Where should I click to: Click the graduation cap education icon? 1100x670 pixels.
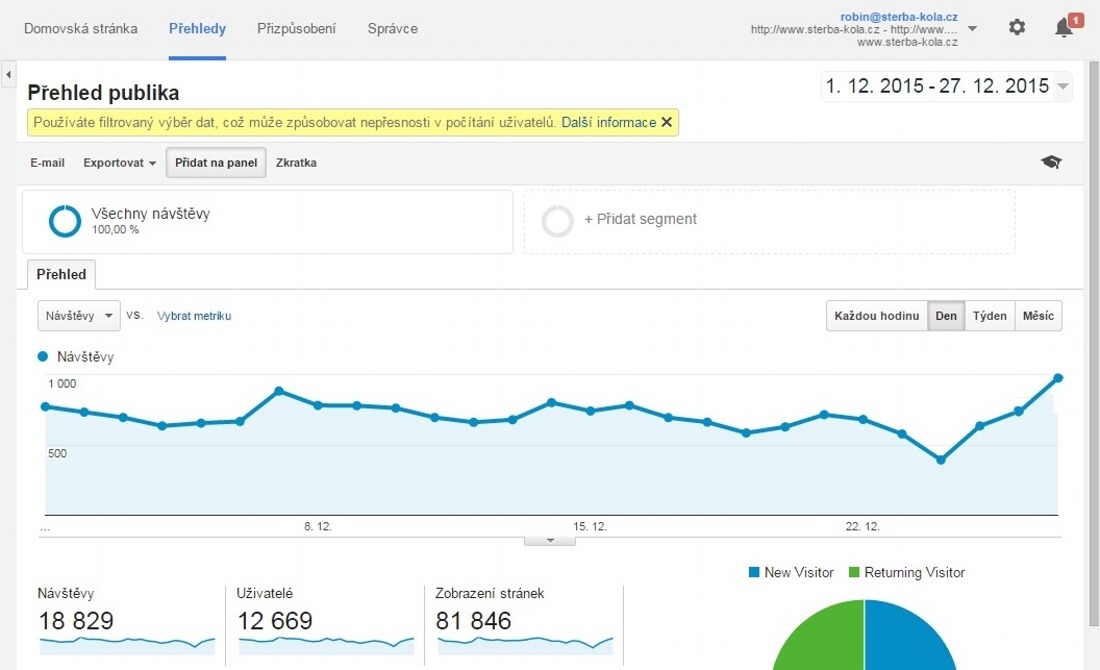(1051, 162)
